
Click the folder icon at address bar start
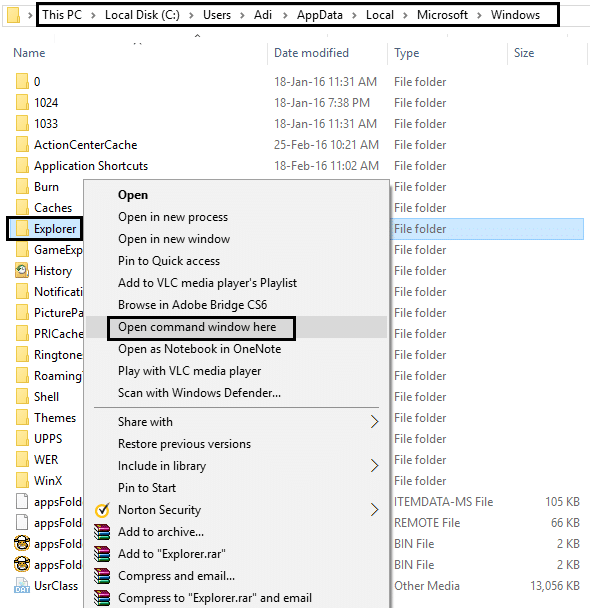coord(13,15)
